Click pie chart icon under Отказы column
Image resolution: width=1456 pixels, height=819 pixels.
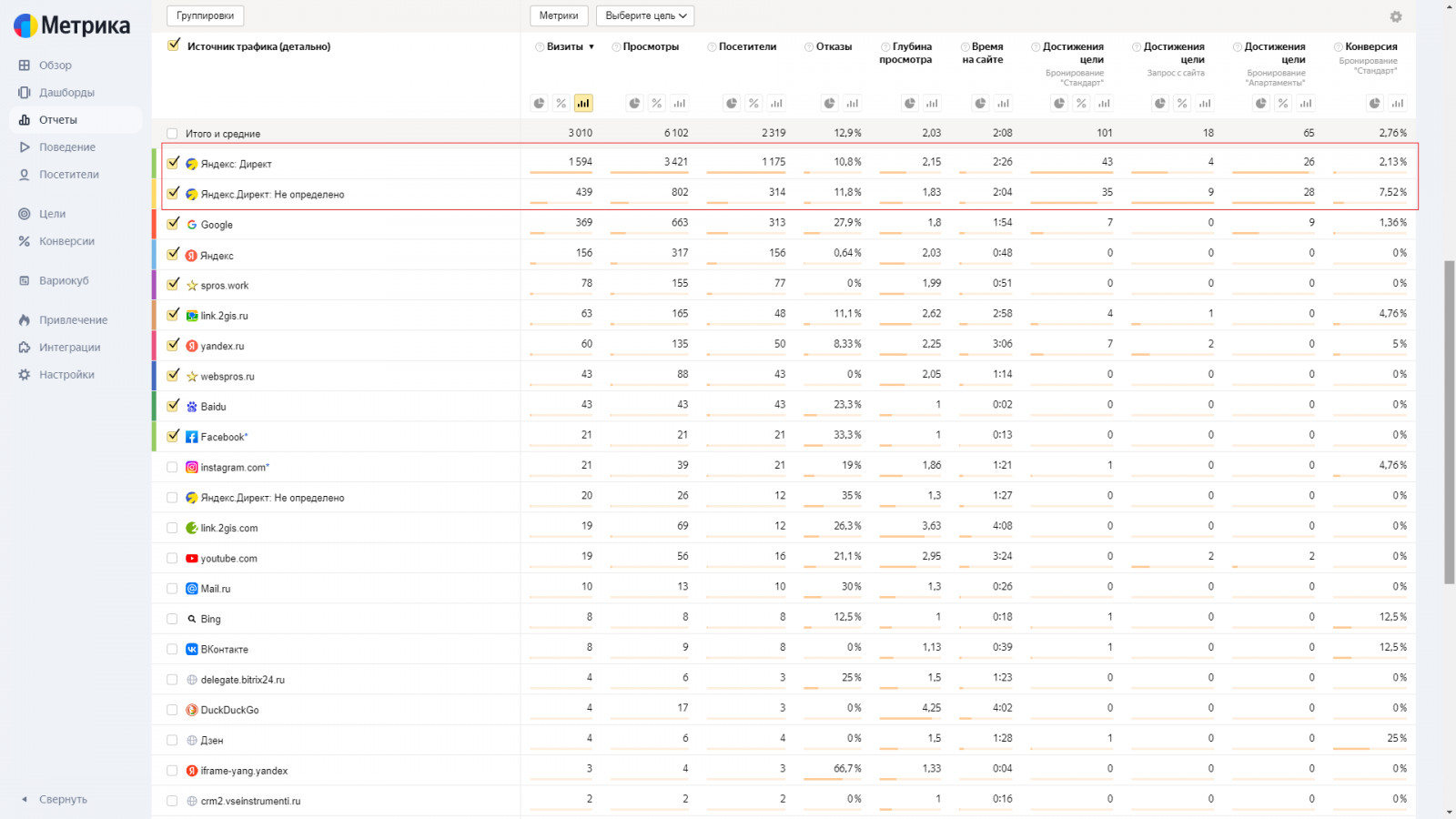click(x=830, y=104)
